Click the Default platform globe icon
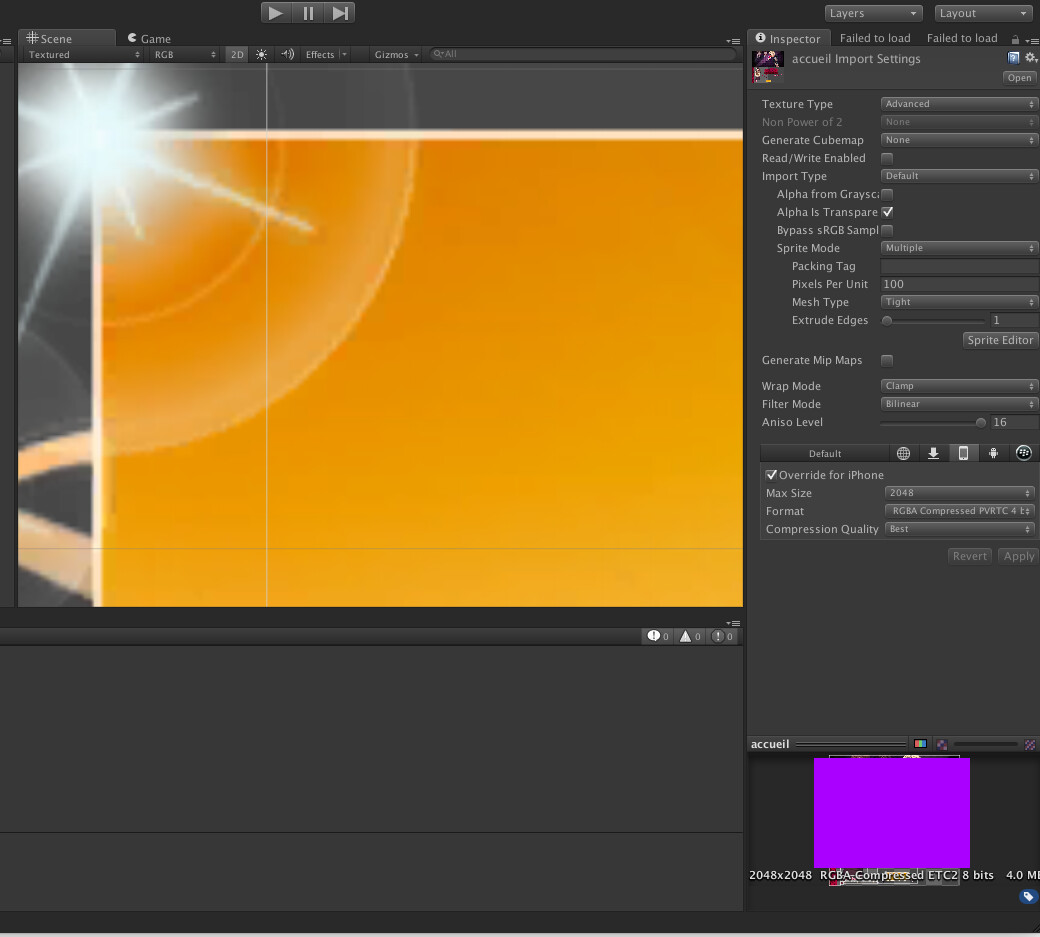This screenshot has width=1040, height=937. [903, 453]
